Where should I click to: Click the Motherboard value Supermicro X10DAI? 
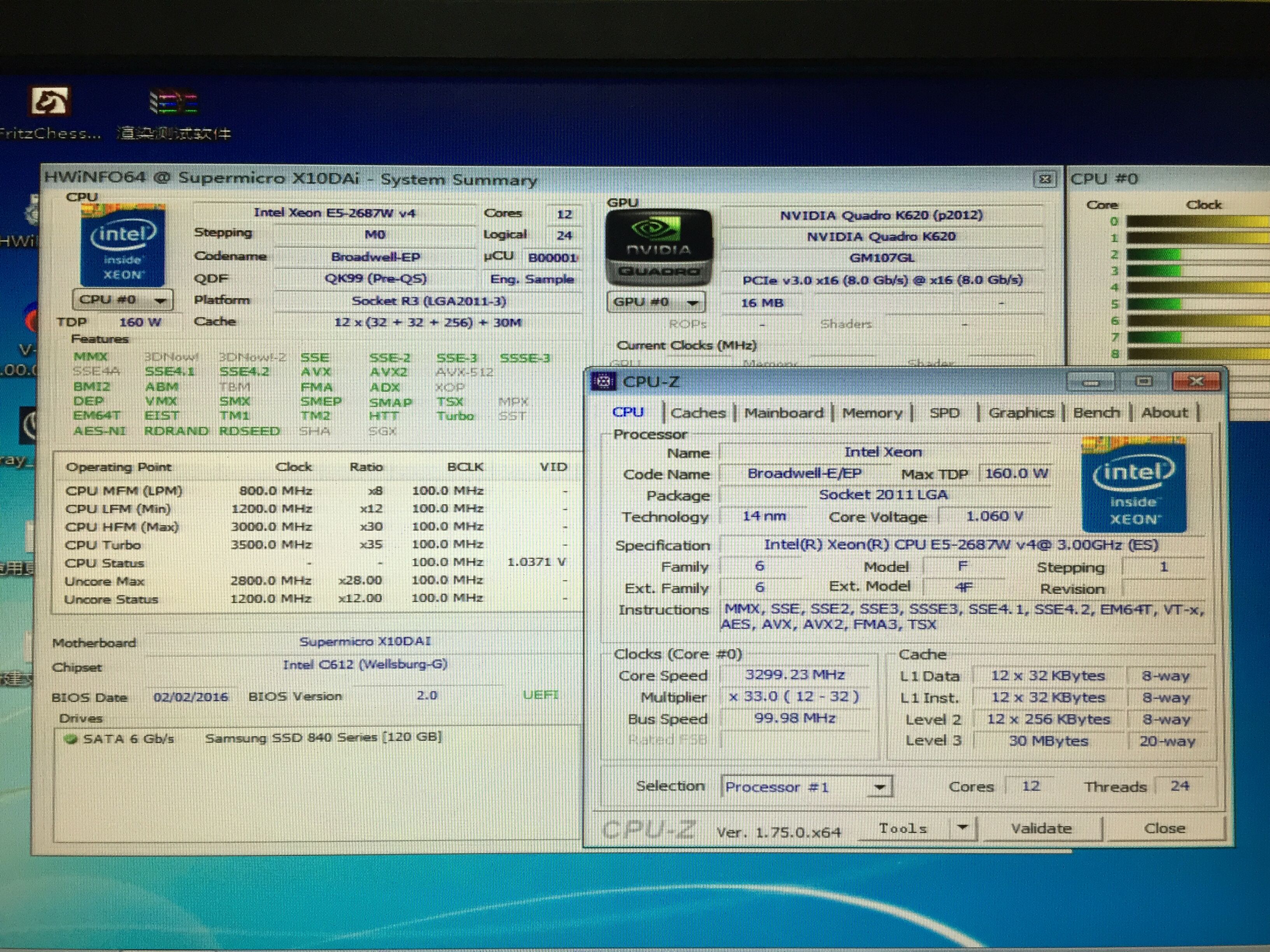tap(365, 642)
